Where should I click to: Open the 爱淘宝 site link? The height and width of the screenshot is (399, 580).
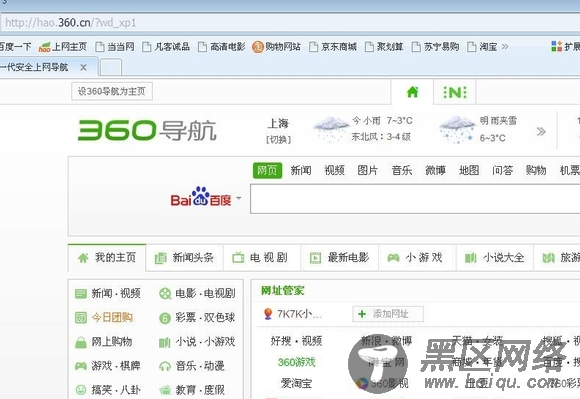click(x=296, y=383)
